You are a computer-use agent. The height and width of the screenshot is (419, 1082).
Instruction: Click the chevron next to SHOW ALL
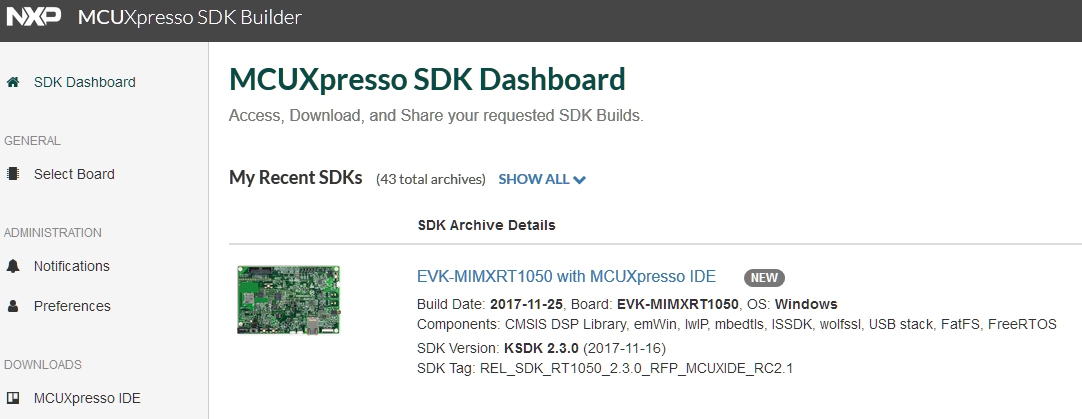click(580, 180)
